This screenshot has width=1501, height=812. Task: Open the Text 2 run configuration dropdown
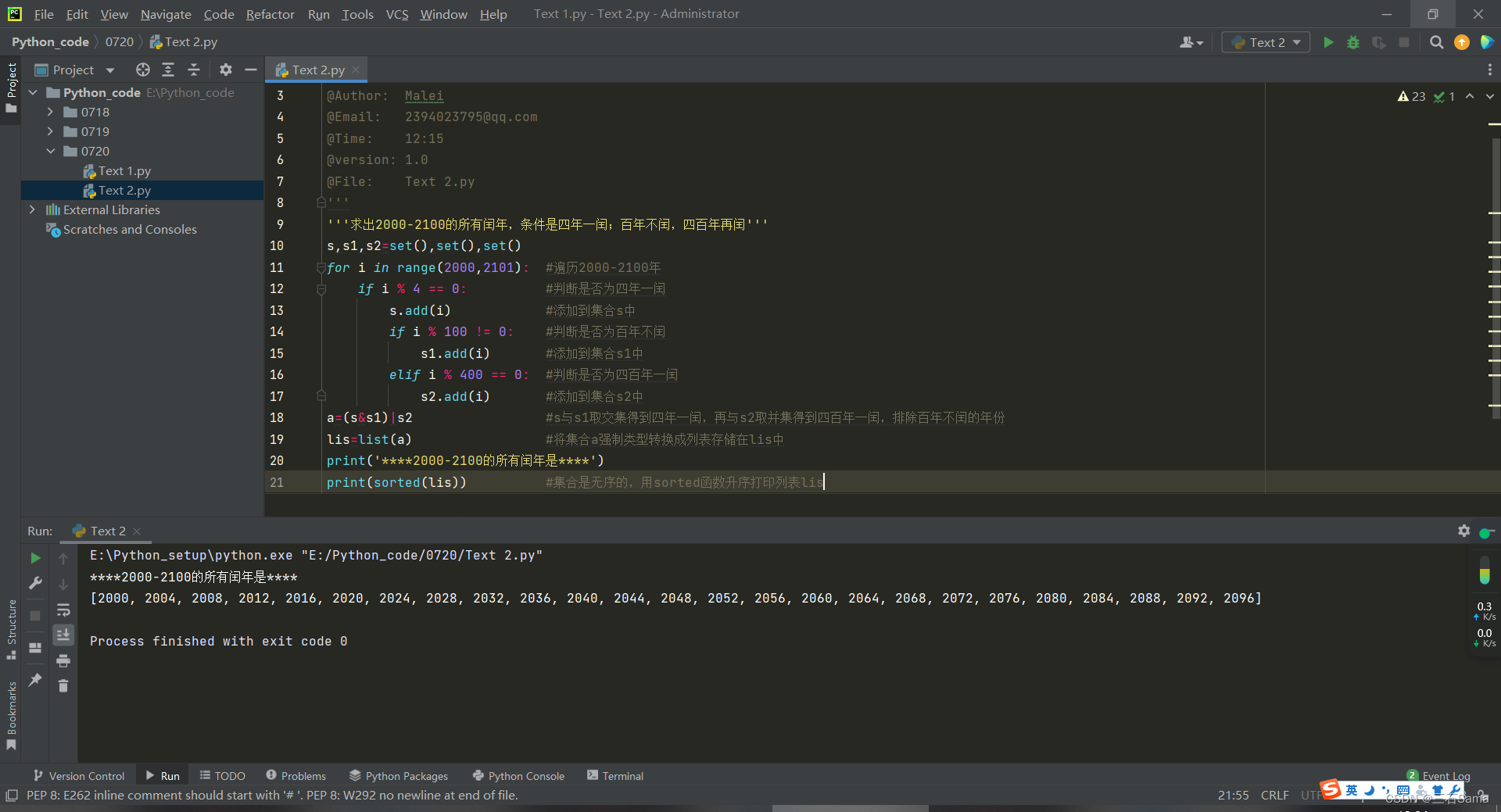tap(1264, 42)
